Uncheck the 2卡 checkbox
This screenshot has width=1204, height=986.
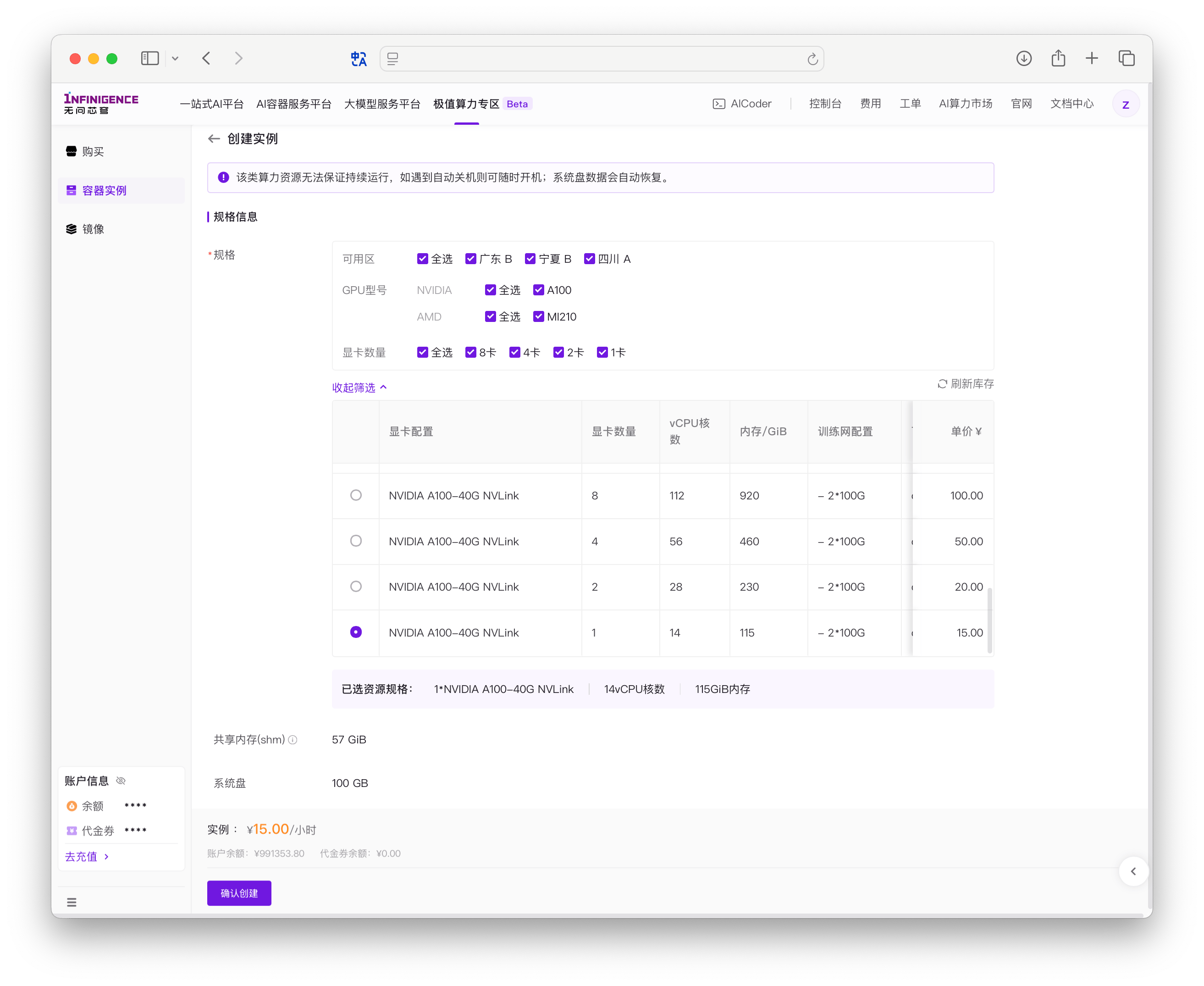pos(558,353)
